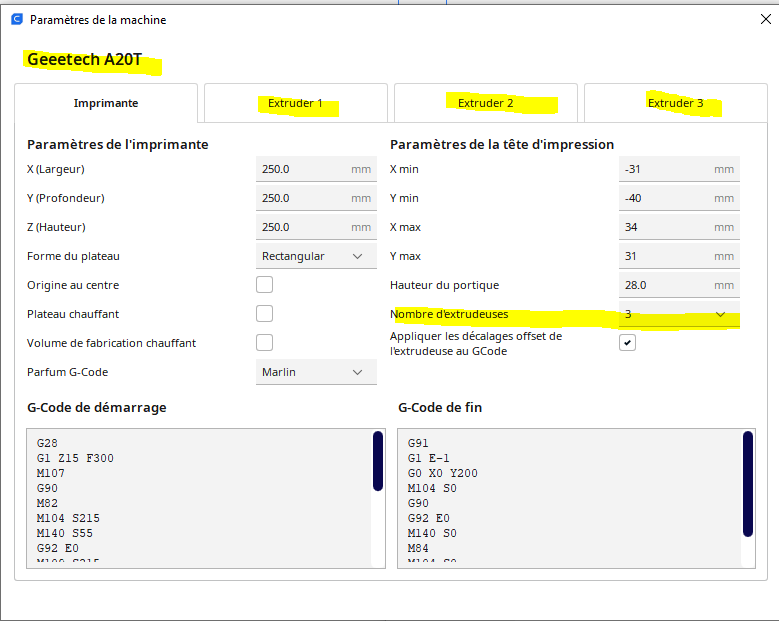Click the X max value field

[x=679, y=227]
